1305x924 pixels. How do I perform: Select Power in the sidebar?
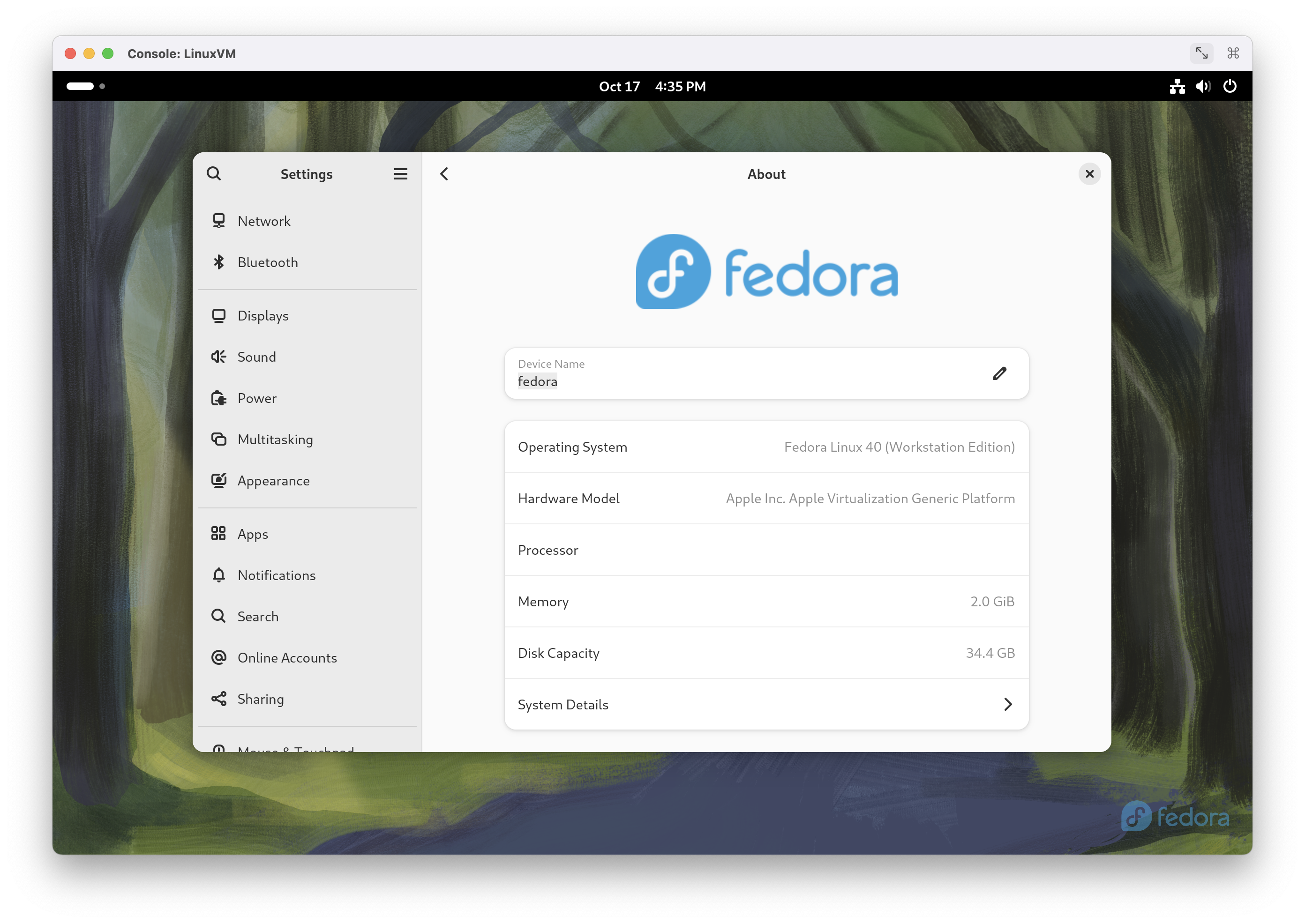307,398
